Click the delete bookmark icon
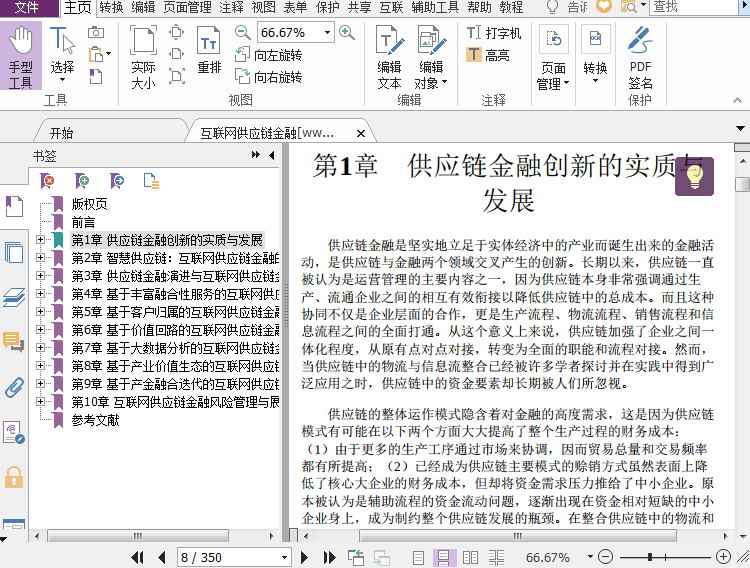Image resolution: width=750 pixels, height=568 pixels. 47,181
